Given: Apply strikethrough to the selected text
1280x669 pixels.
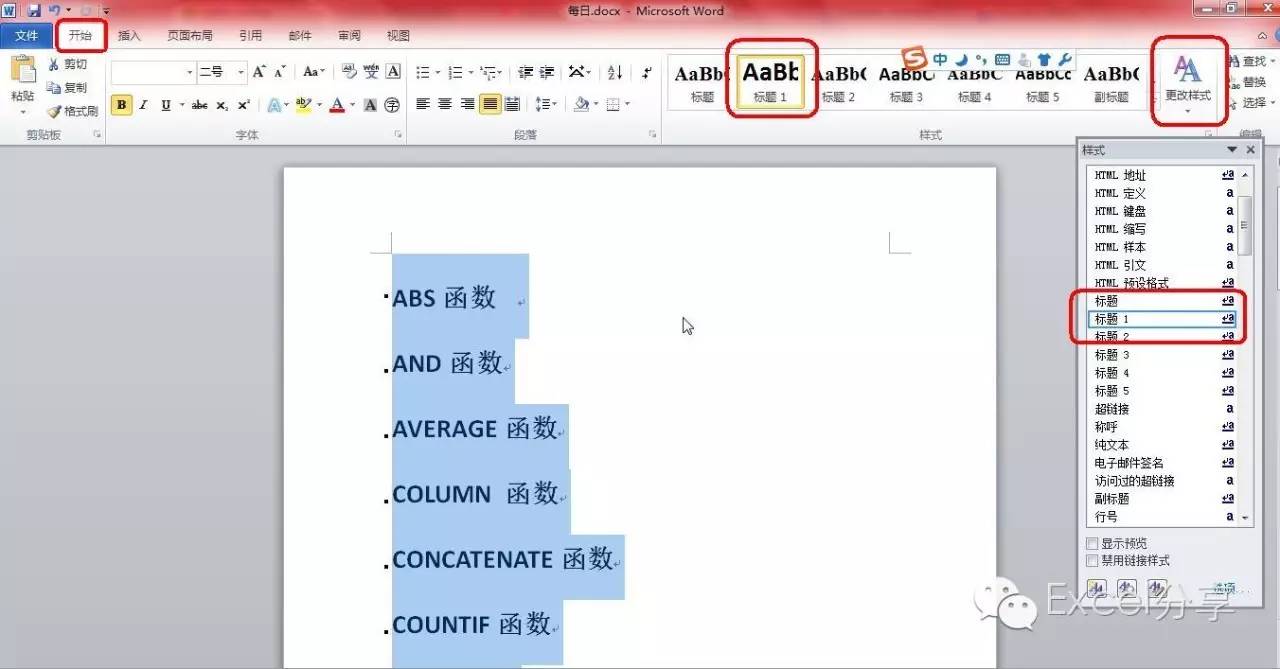Looking at the screenshot, I should (x=199, y=105).
